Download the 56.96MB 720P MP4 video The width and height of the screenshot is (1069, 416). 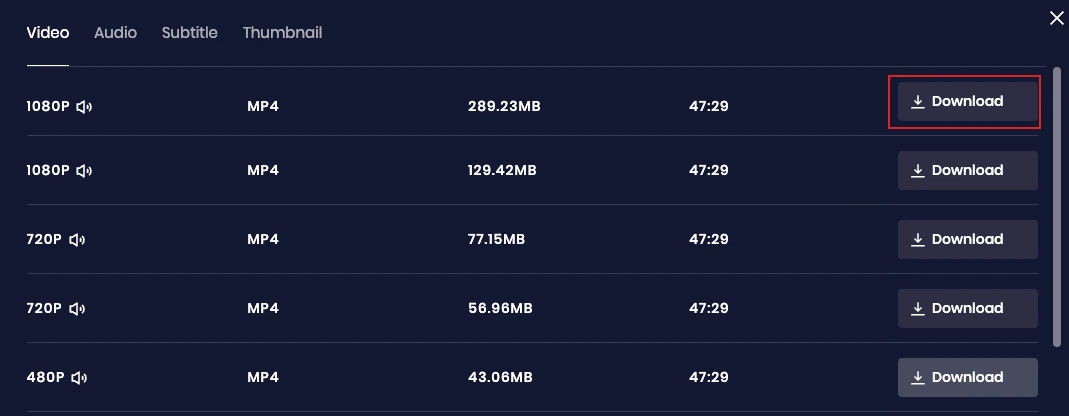(967, 309)
